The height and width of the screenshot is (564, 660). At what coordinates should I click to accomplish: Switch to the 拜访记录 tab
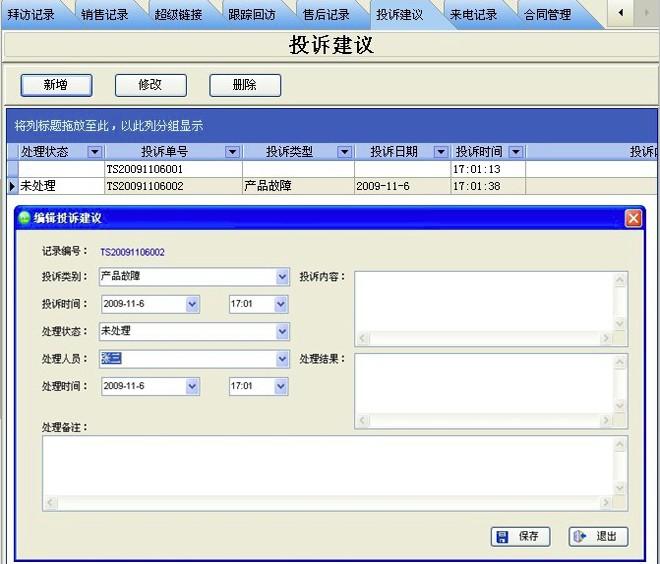coord(31,15)
